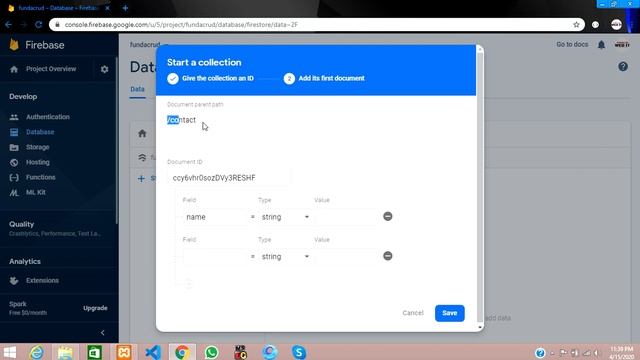Click the dialog scrollbar down arrow
This screenshot has width=640, height=360.
[x=480, y=327]
